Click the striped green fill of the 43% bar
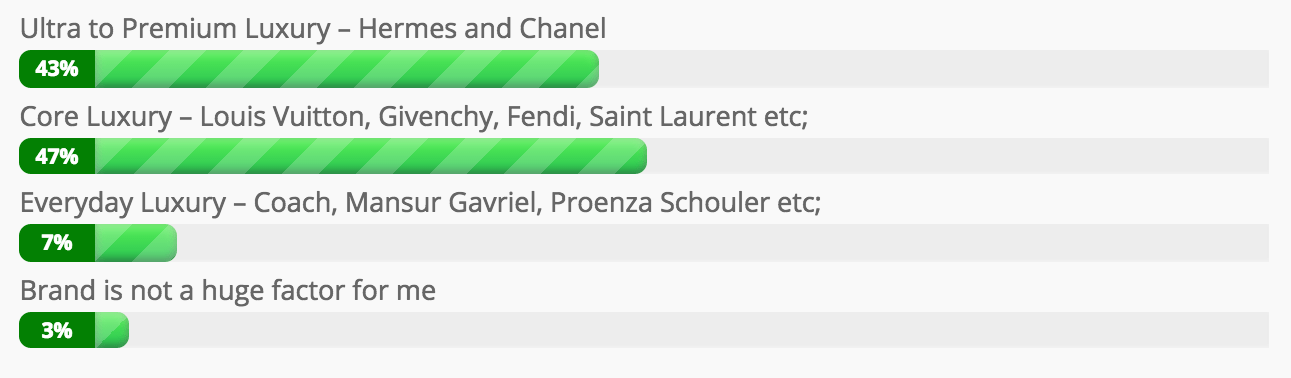 click(346, 69)
